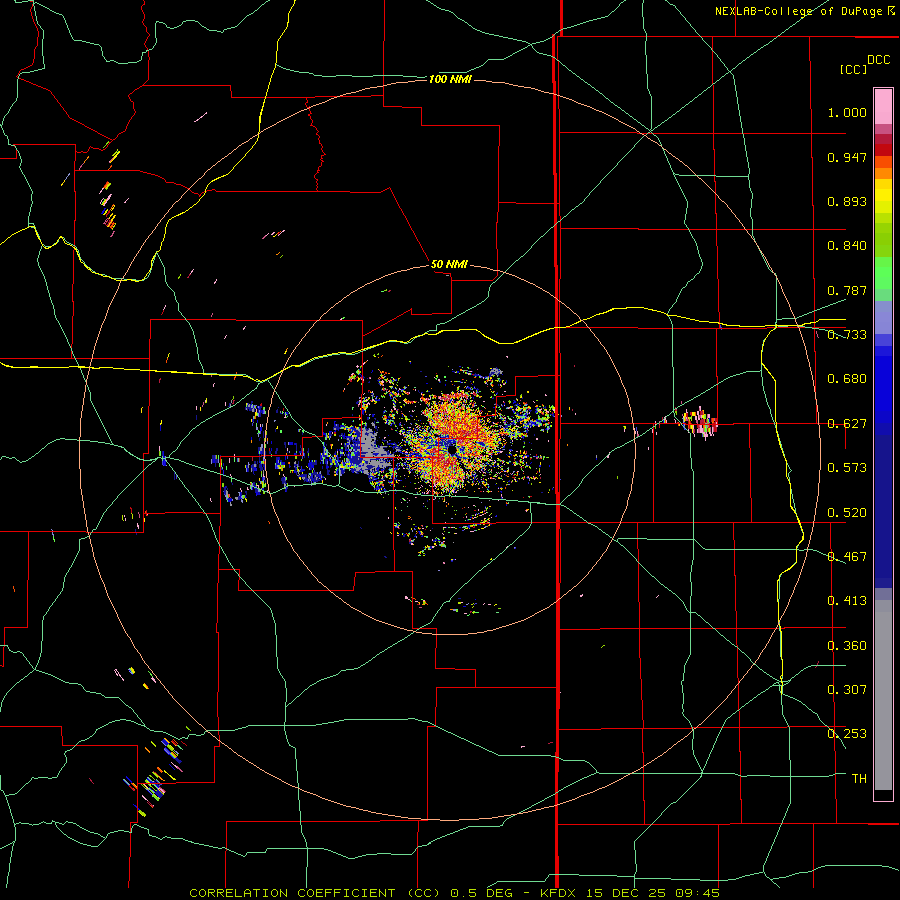The width and height of the screenshot is (900, 900).
Task: Click the 0.253 color scale value
Action: point(847,734)
